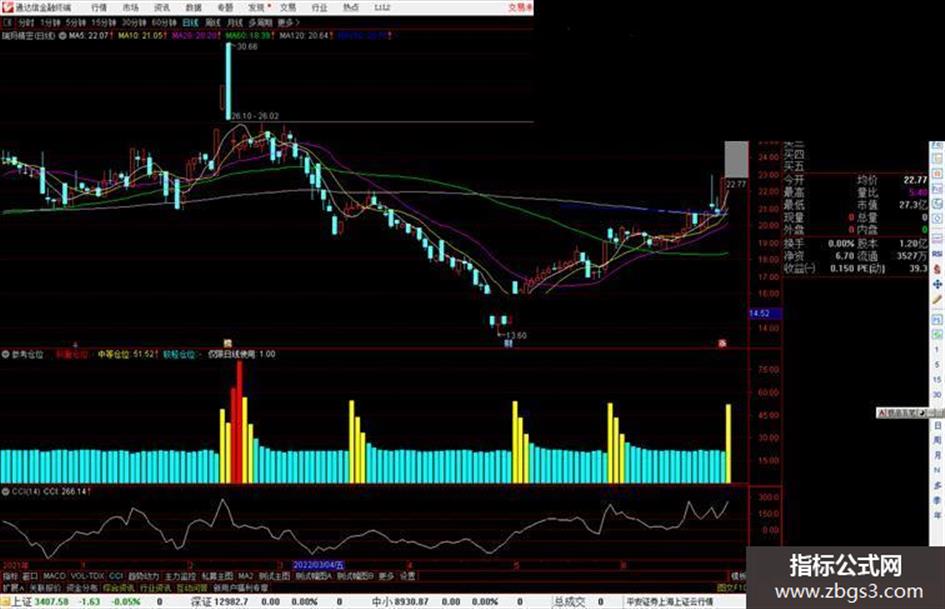Click the round icon beside the stock name
The width and height of the screenshot is (945, 609).
point(62,36)
